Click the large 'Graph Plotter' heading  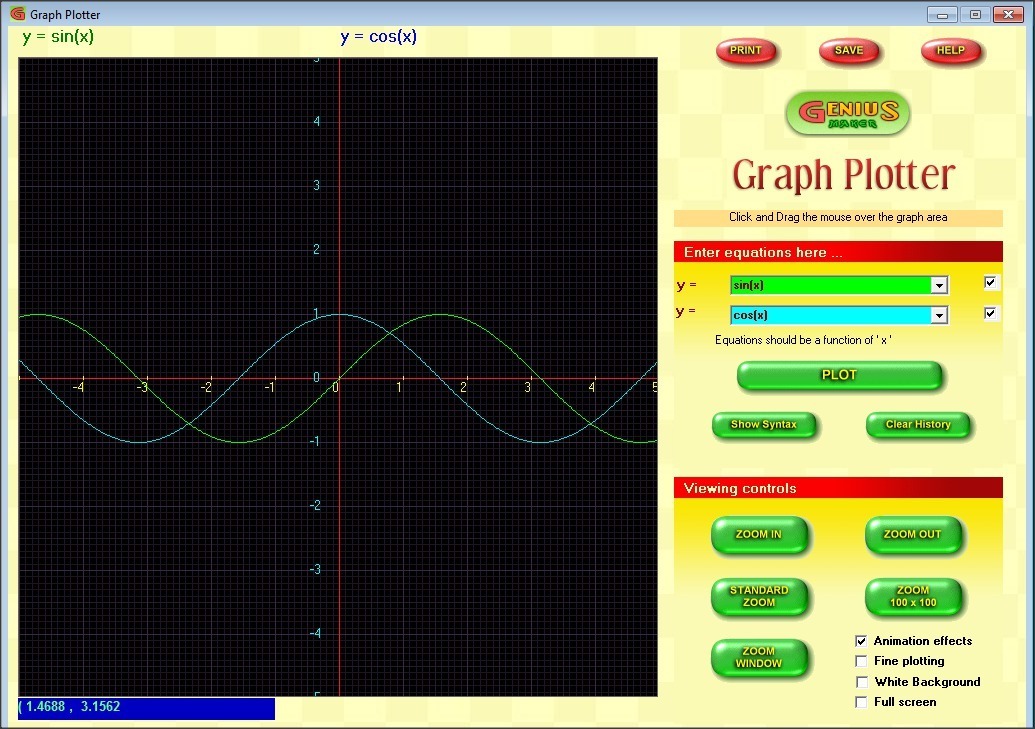point(844,175)
